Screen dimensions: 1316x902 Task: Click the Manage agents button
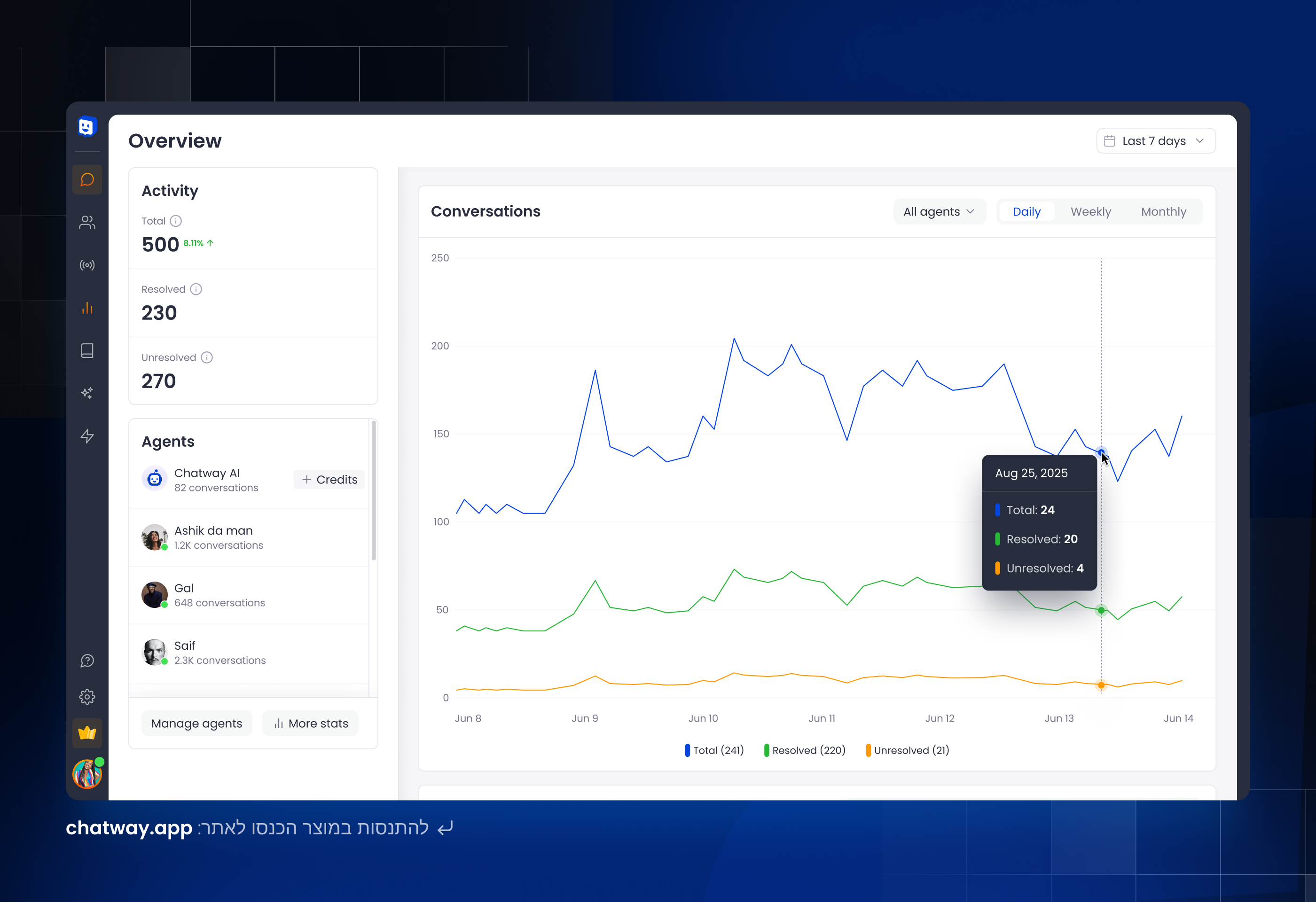(x=196, y=723)
